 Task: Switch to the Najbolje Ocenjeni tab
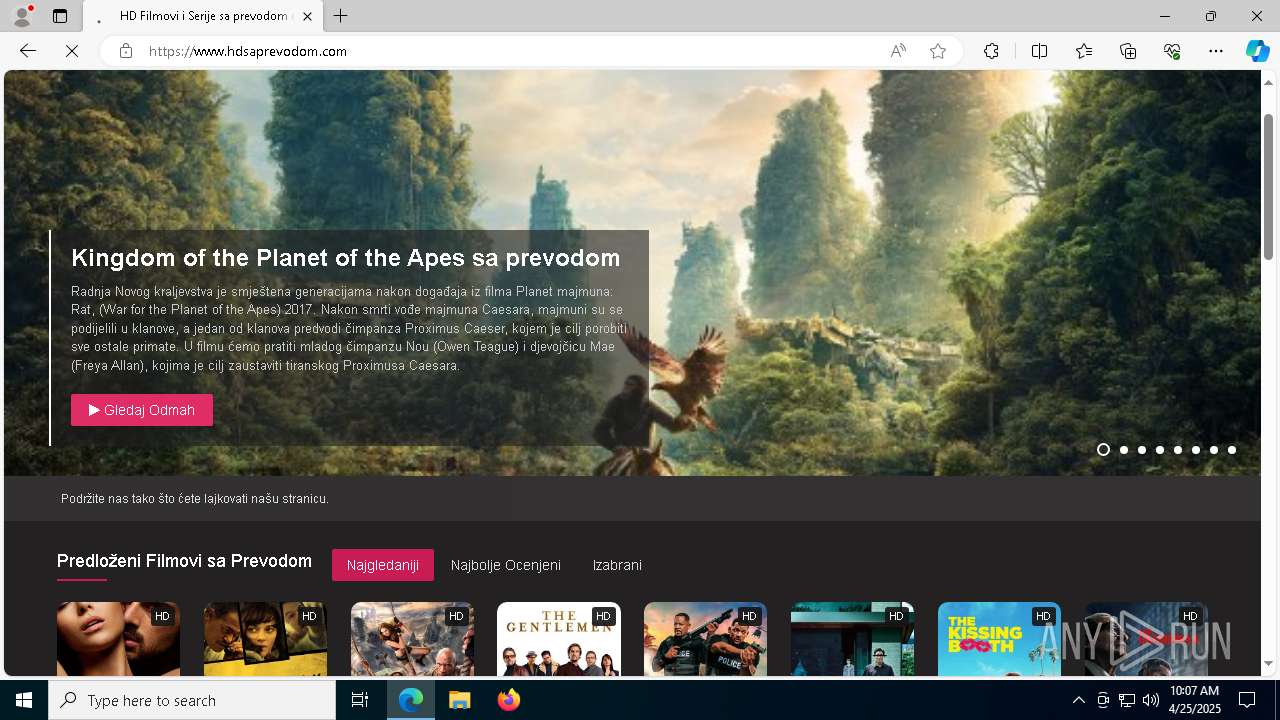[506, 565]
